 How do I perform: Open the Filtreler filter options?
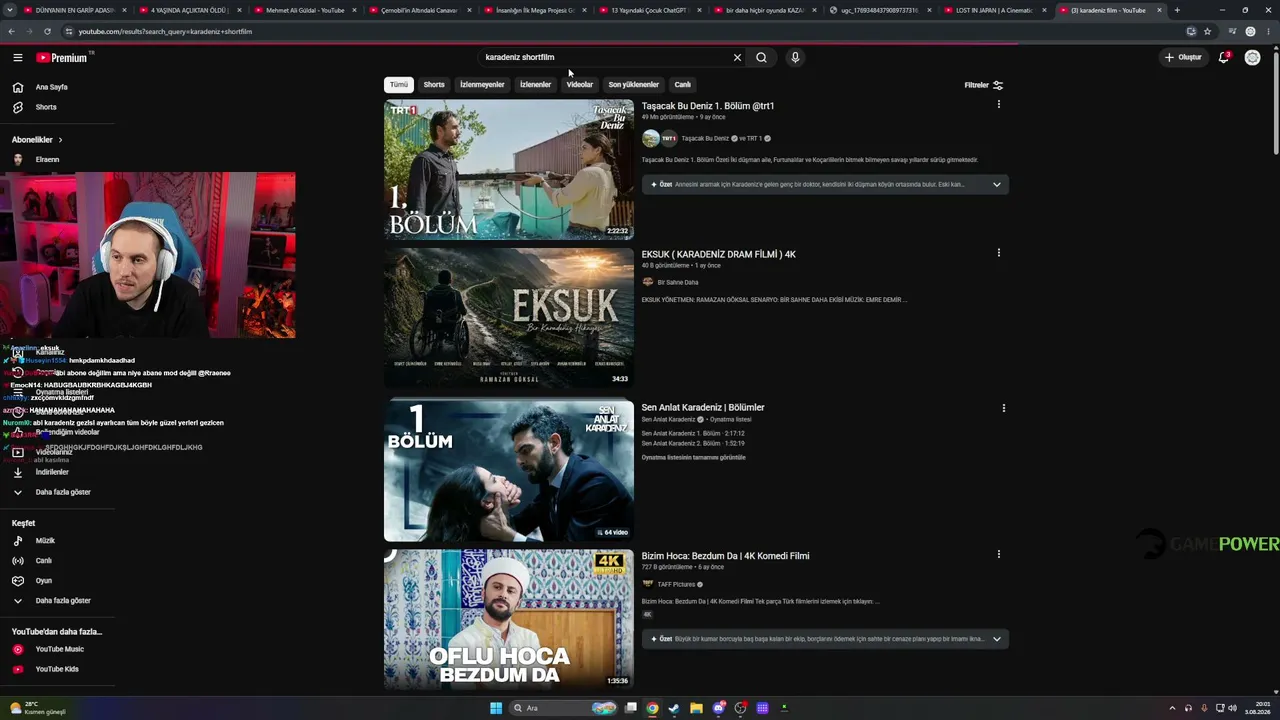coord(983,85)
